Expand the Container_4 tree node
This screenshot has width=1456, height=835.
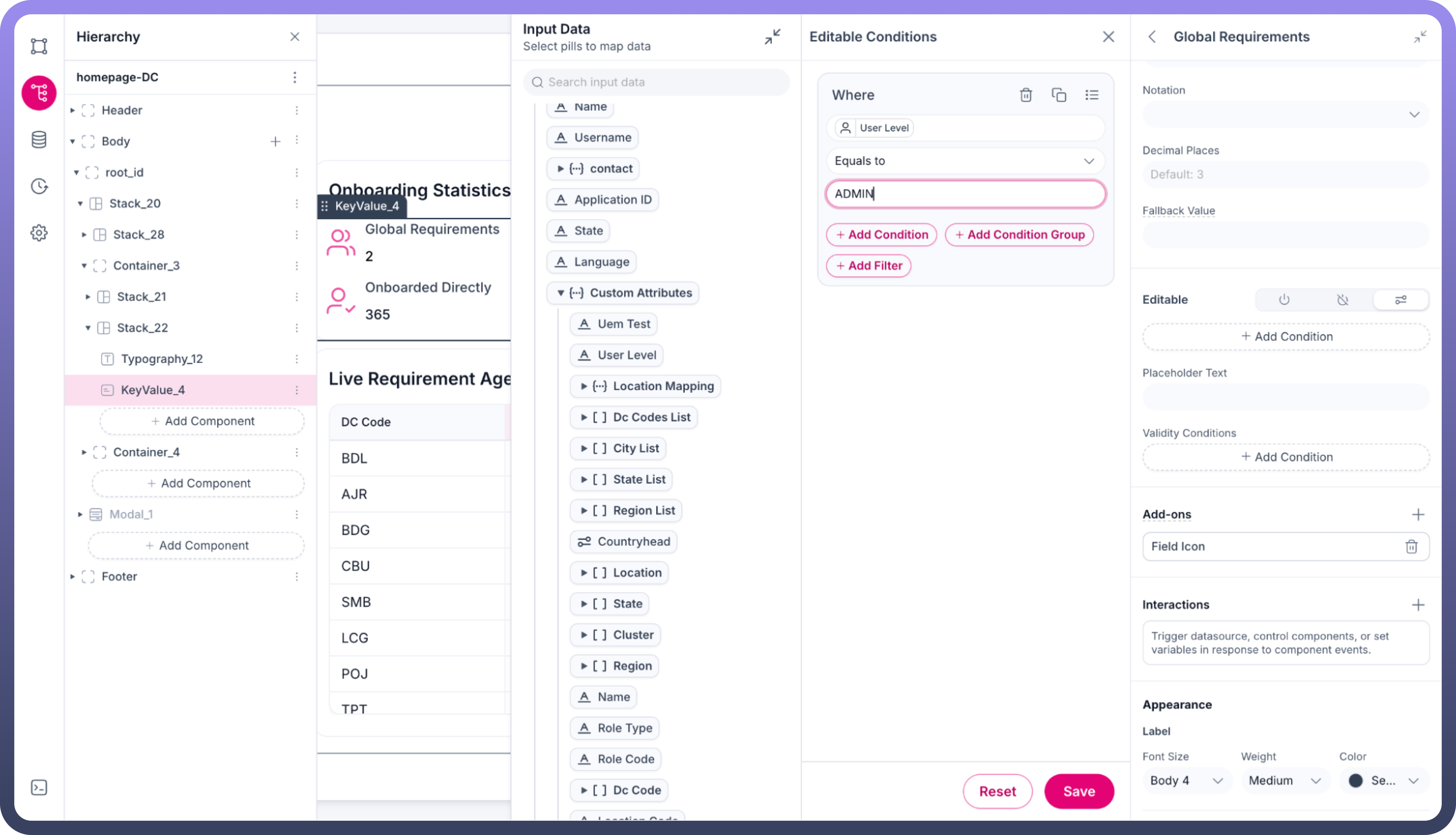point(84,452)
